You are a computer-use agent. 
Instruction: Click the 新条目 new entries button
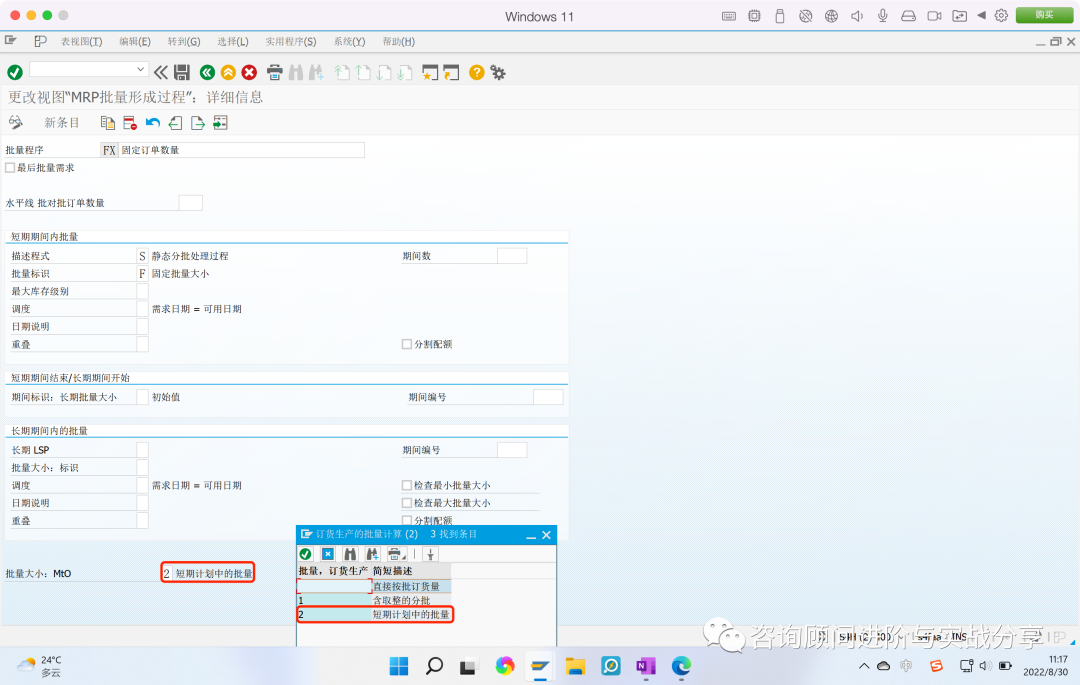[62, 123]
